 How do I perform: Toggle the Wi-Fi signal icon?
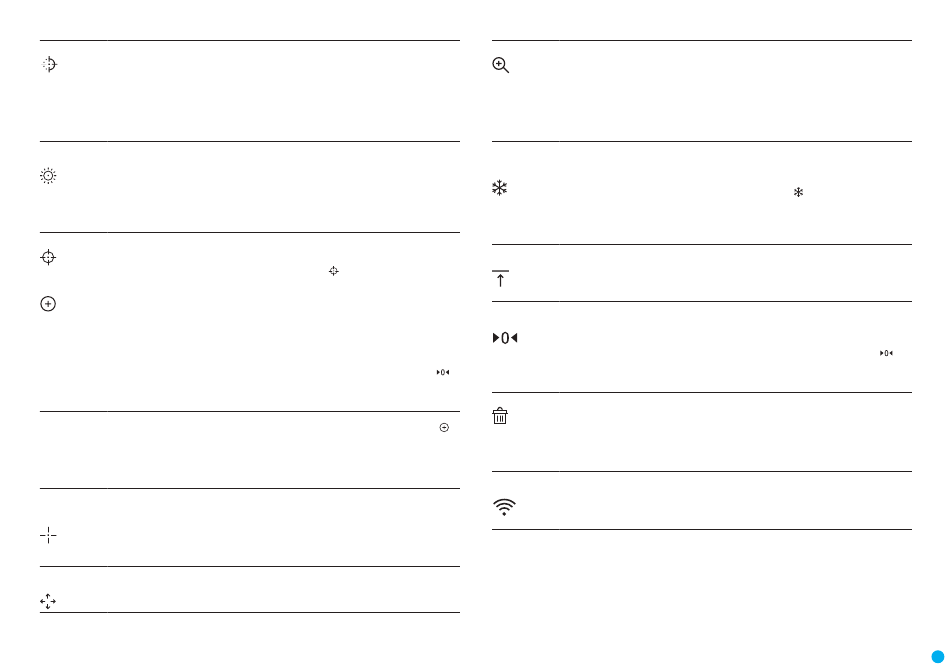click(x=504, y=506)
